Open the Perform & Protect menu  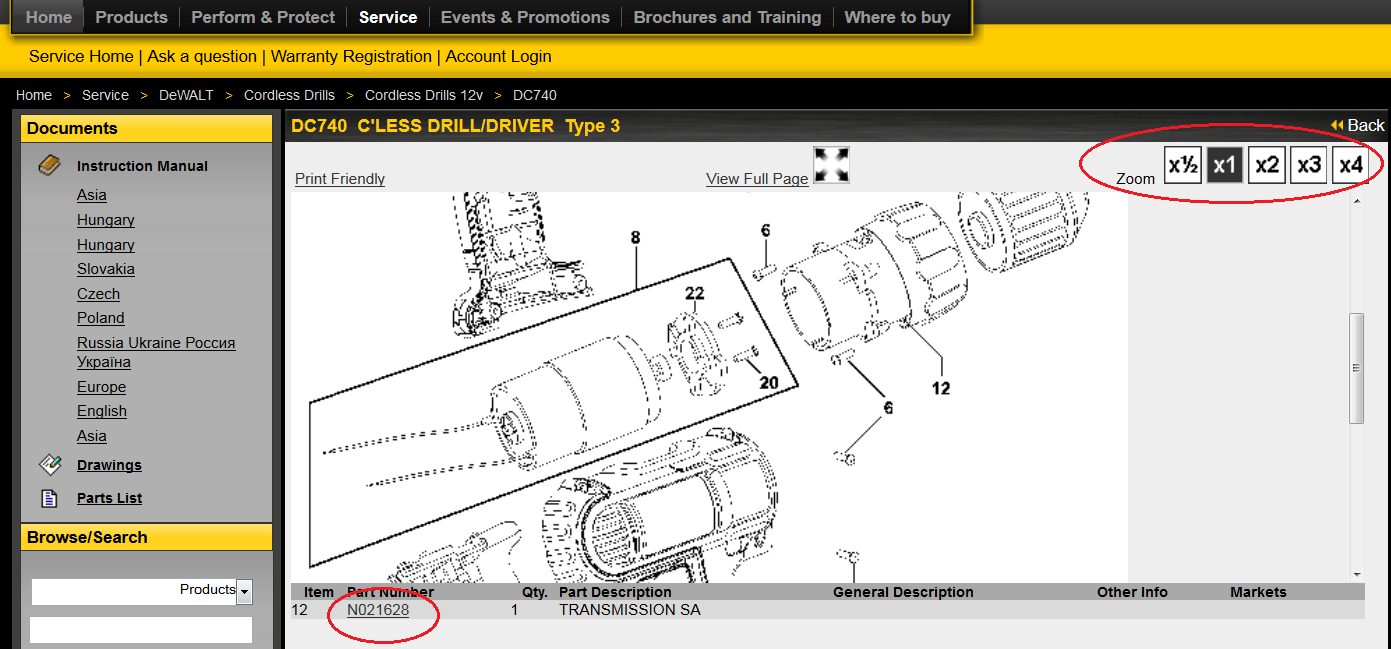pos(263,17)
